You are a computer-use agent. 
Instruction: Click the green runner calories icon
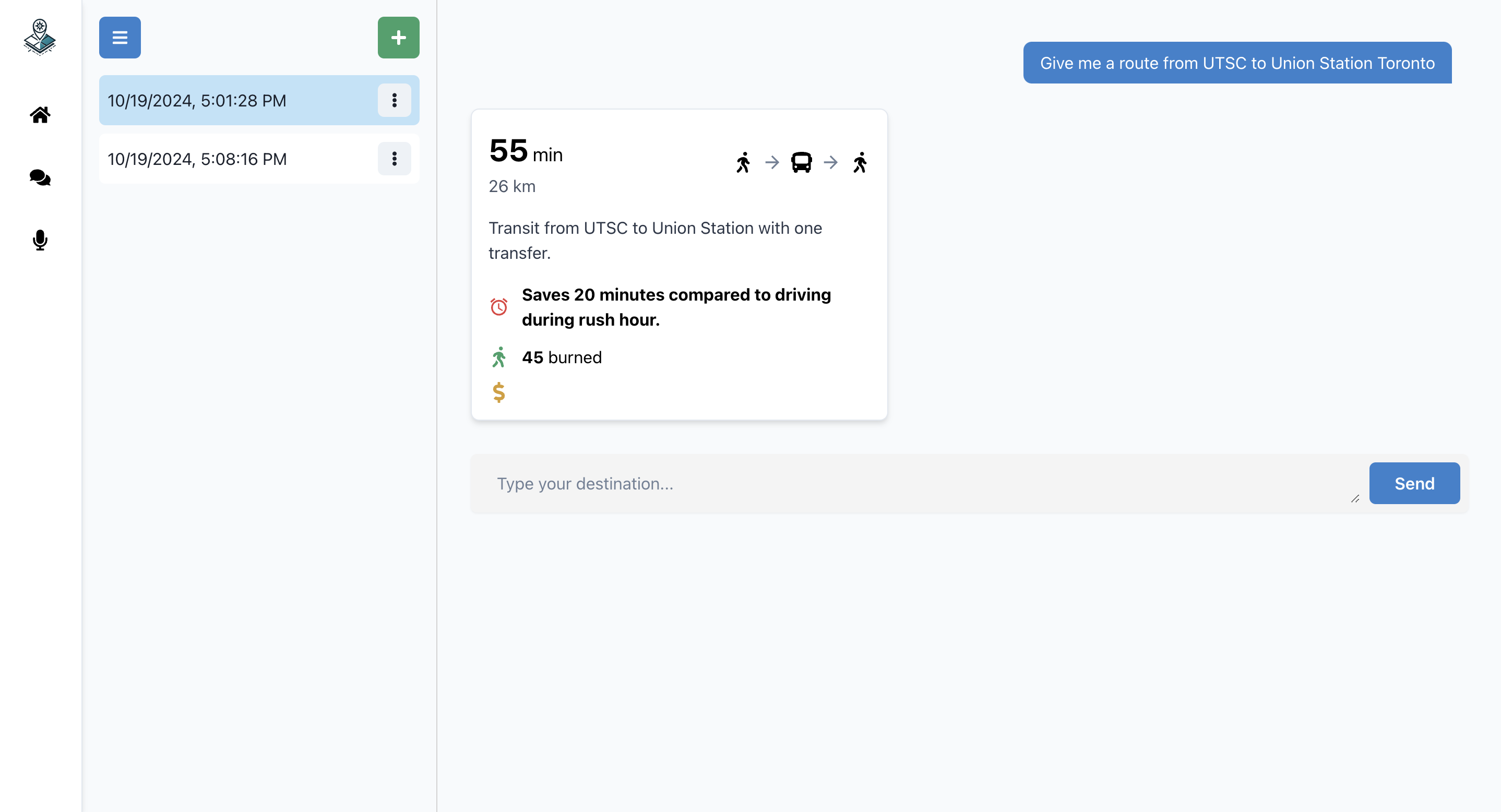499,357
